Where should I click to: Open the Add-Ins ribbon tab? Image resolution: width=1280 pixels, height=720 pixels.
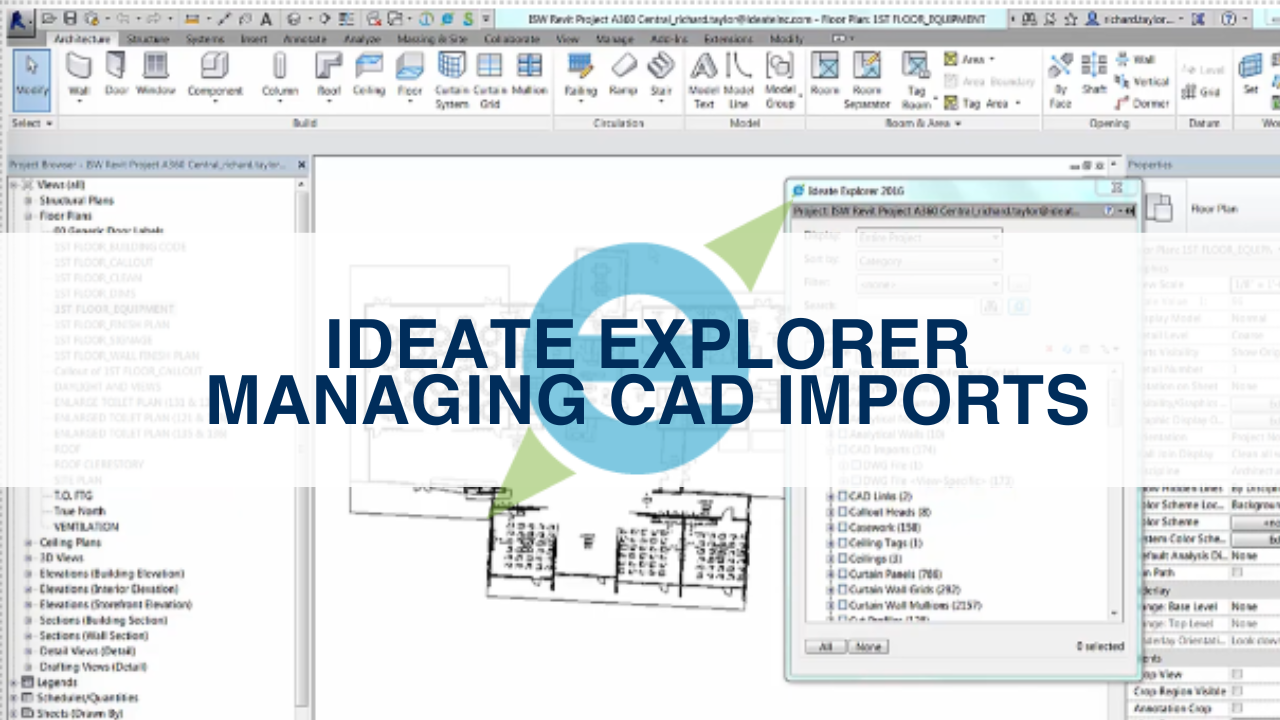[x=667, y=39]
